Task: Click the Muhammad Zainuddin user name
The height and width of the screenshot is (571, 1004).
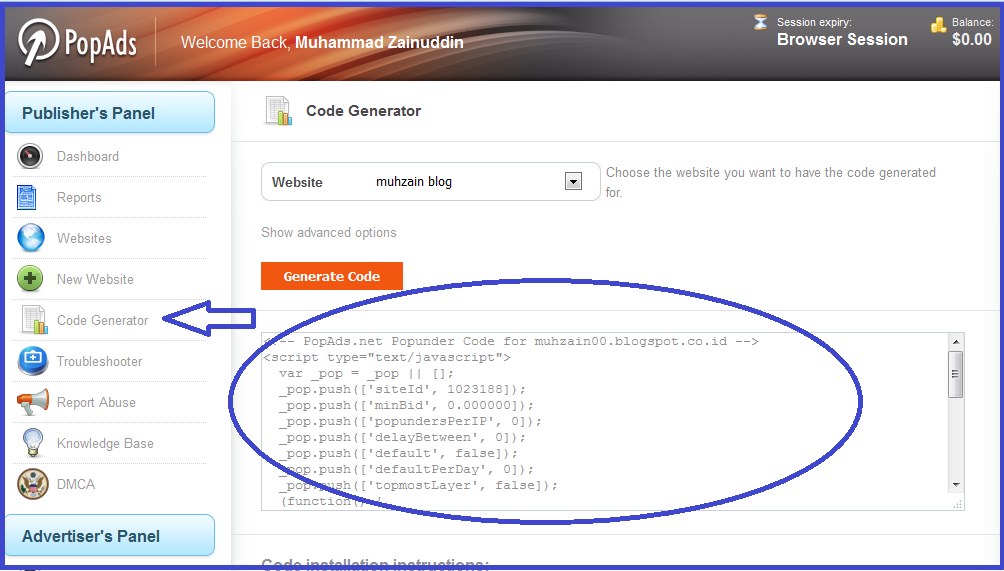Action: coord(379,43)
